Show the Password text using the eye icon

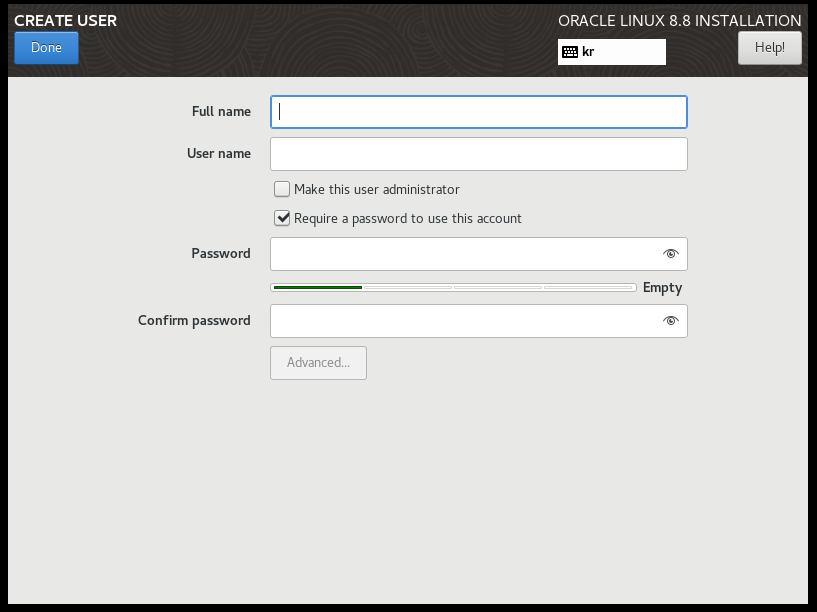(x=671, y=254)
